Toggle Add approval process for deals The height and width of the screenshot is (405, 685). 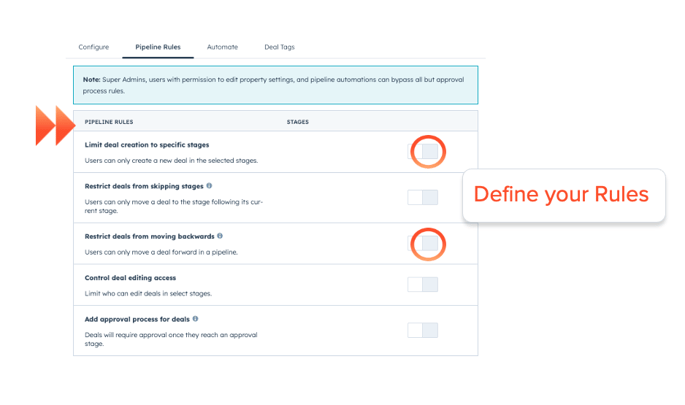422,330
